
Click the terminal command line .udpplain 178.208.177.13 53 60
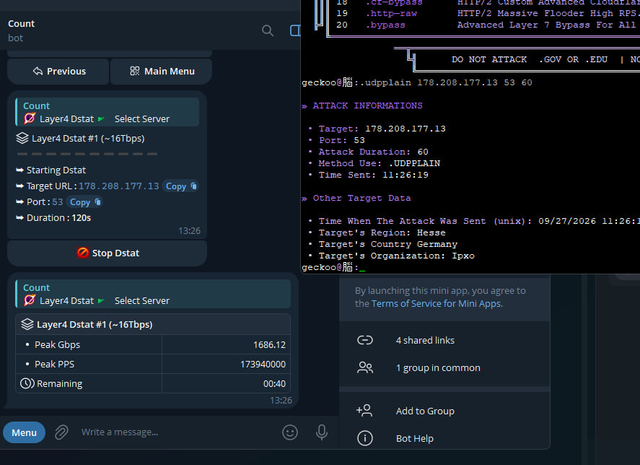pos(446,82)
